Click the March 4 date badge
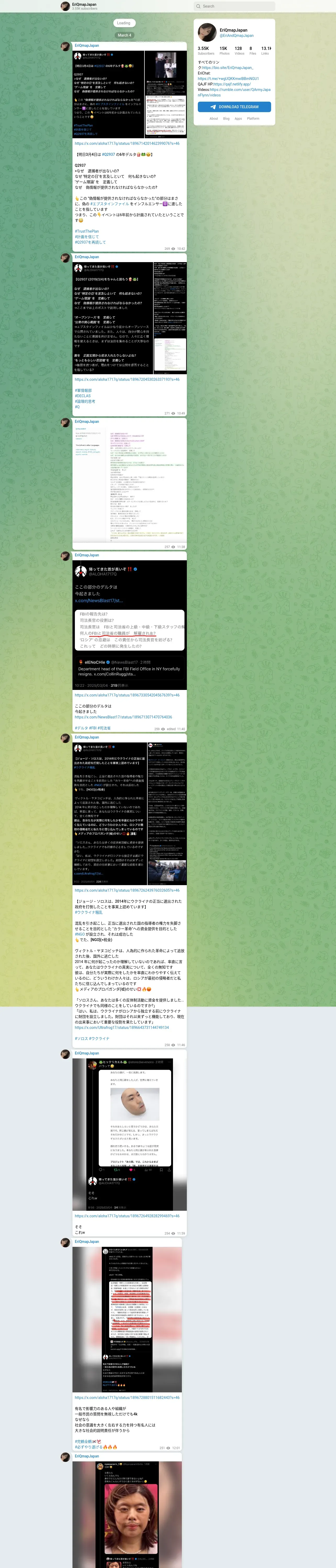 point(124,35)
